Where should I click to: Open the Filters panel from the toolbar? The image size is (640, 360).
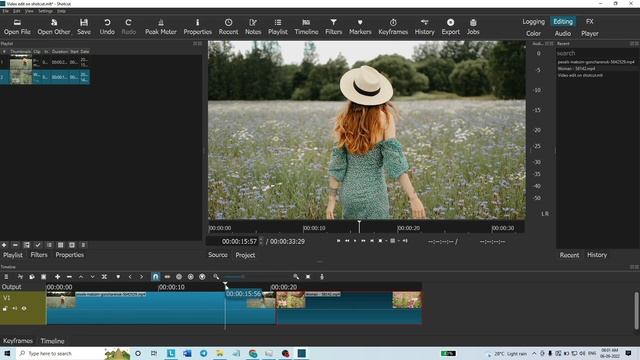333,27
